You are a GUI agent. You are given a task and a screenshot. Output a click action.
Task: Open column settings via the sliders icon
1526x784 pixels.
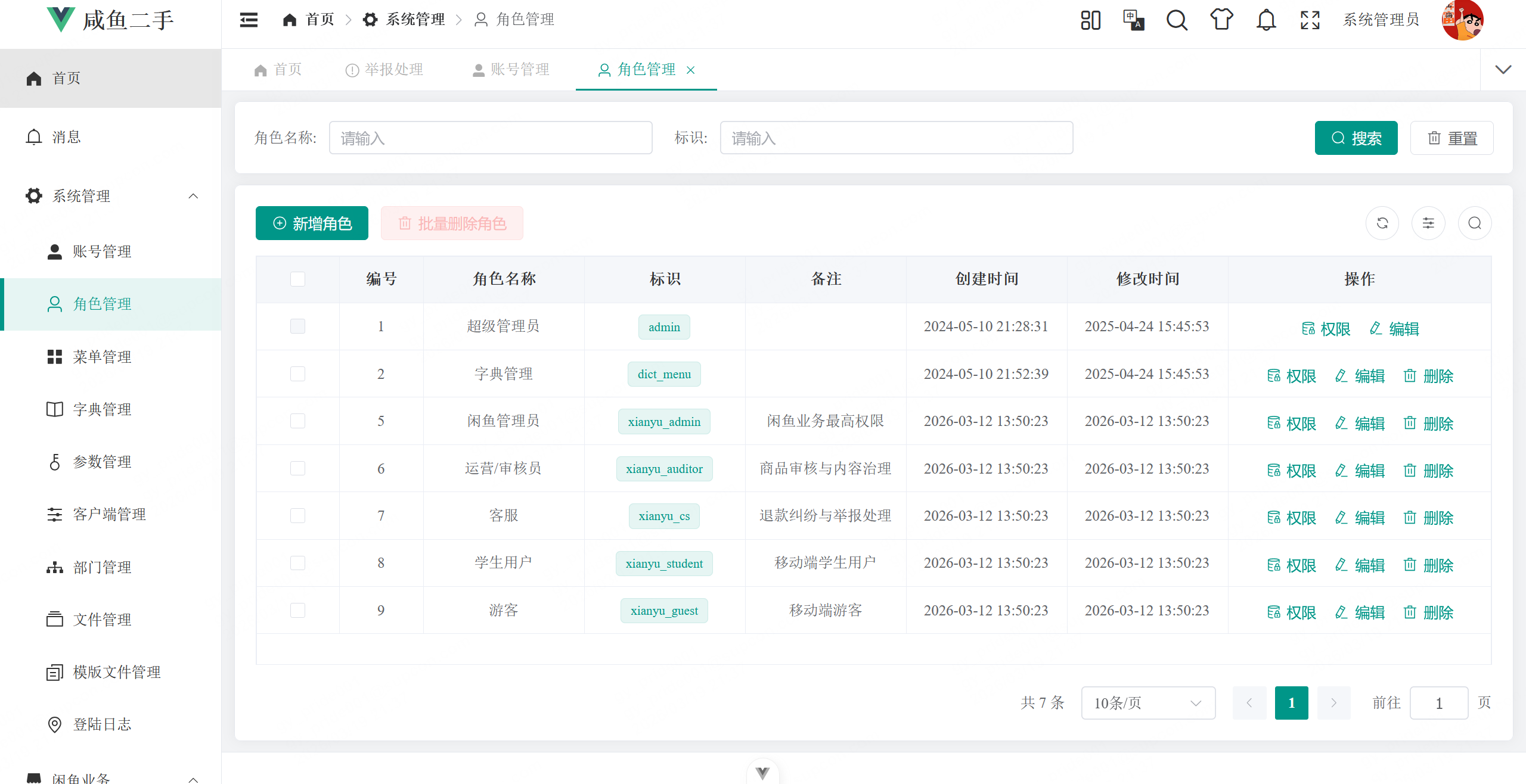(1428, 223)
